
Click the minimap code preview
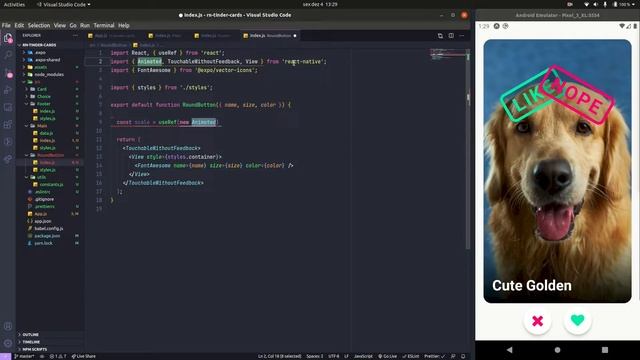[447, 54]
